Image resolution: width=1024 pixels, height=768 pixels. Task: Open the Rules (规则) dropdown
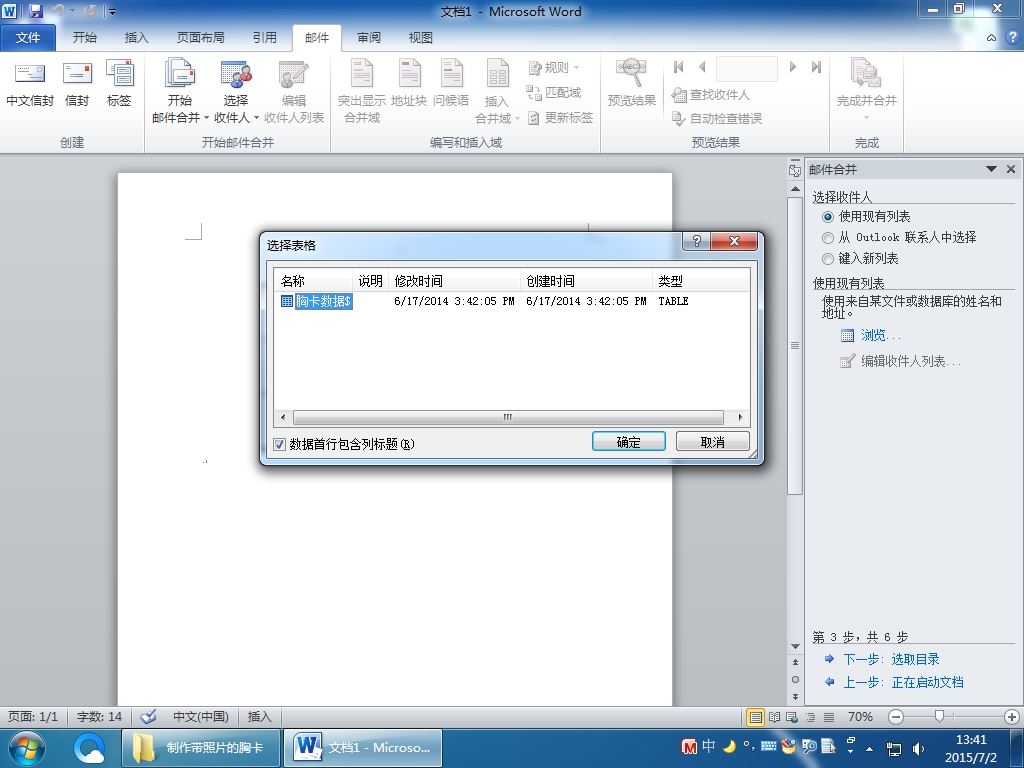coord(554,67)
